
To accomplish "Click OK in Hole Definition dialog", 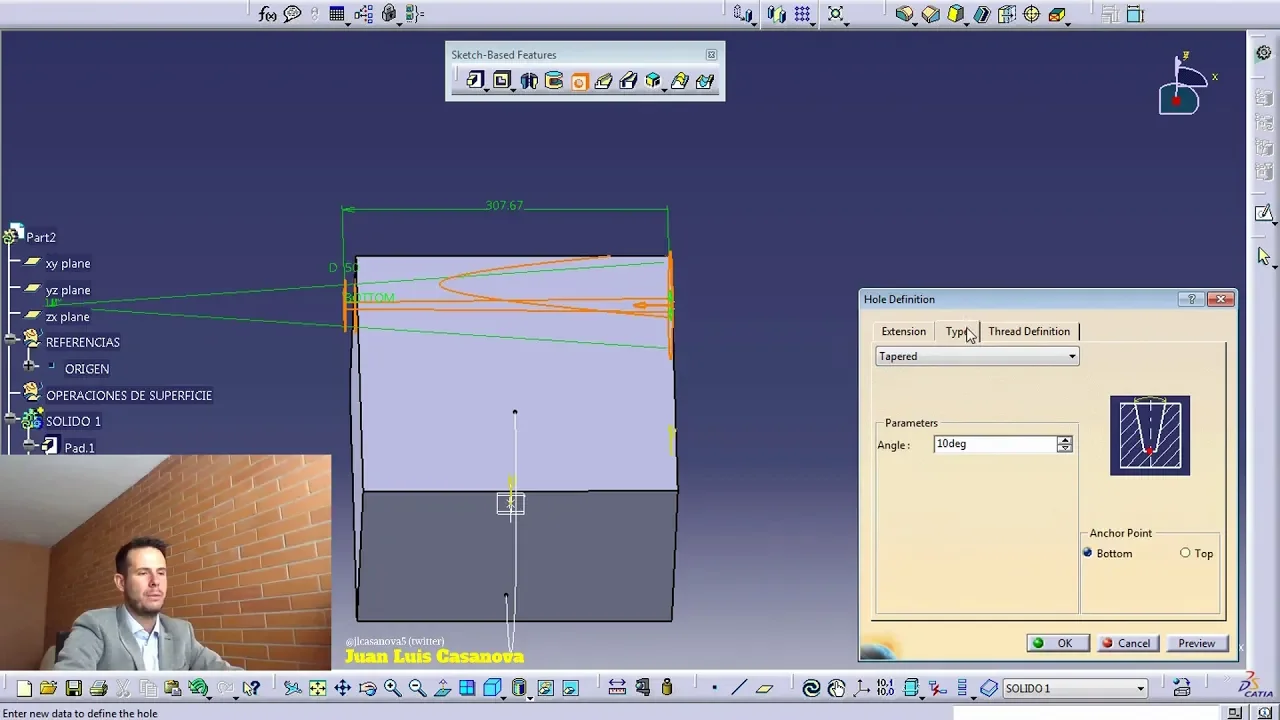I will coord(1056,643).
